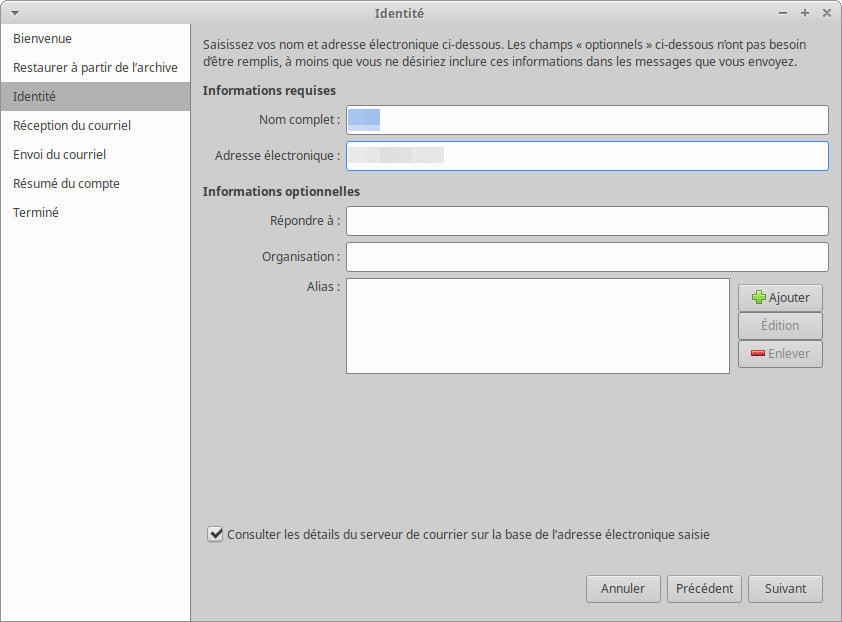
Task: Open Réception du courriel step
Action: pos(72,126)
